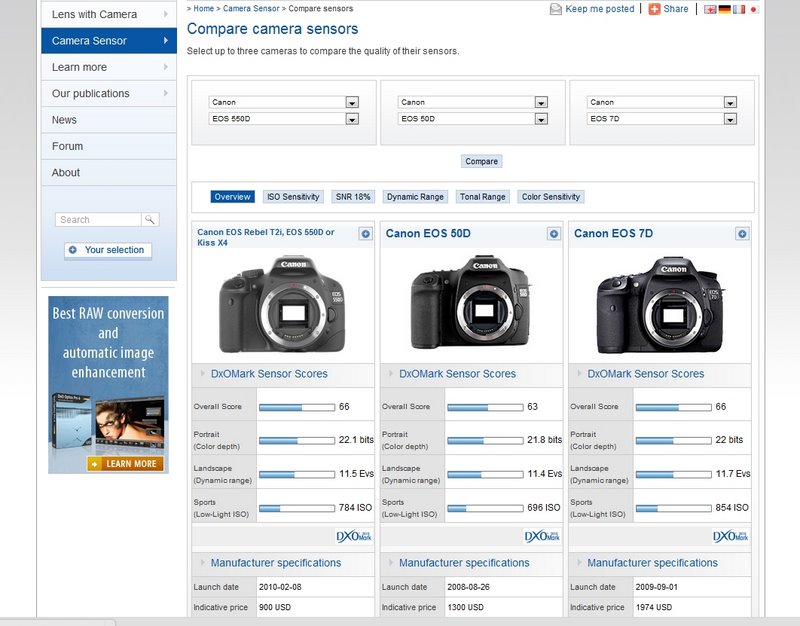Image resolution: width=800 pixels, height=626 pixels.
Task: Expand the EOS 7D model dropdown
Action: [729, 119]
